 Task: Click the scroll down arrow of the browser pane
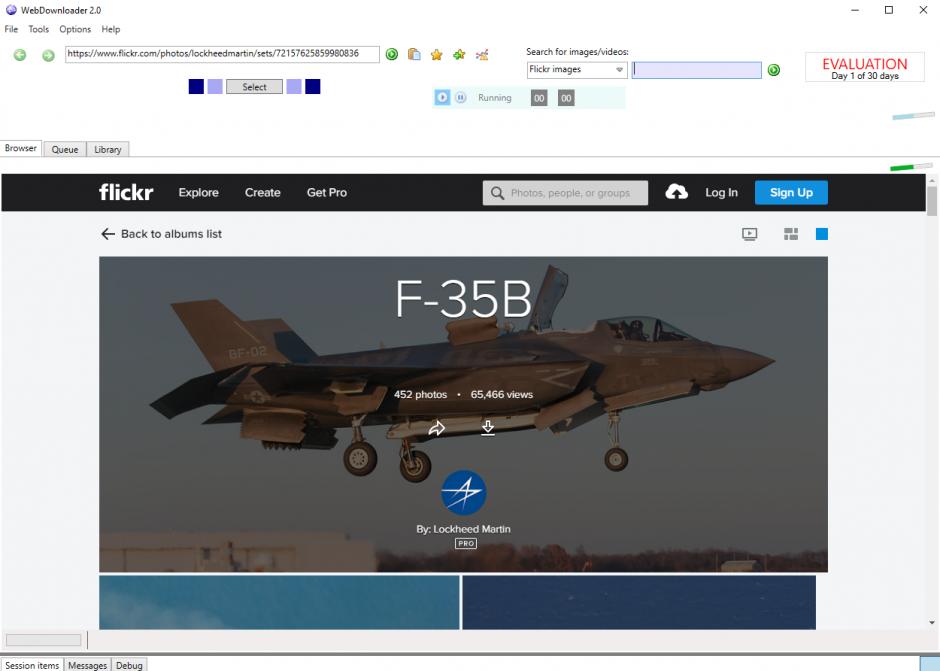[932, 622]
